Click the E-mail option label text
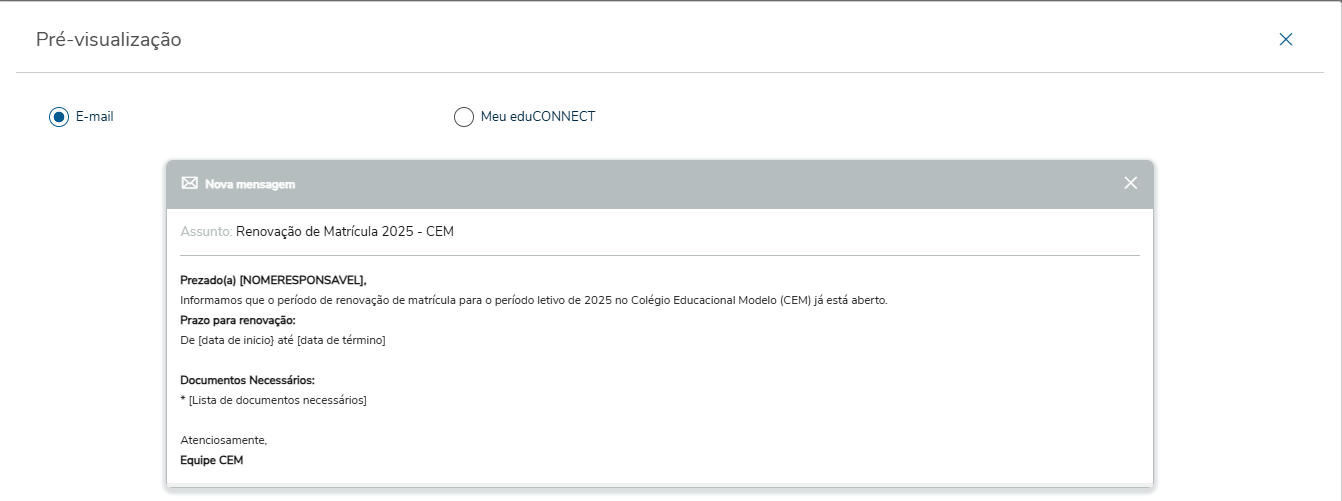The image size is (1342, 501). coord(95,117)
